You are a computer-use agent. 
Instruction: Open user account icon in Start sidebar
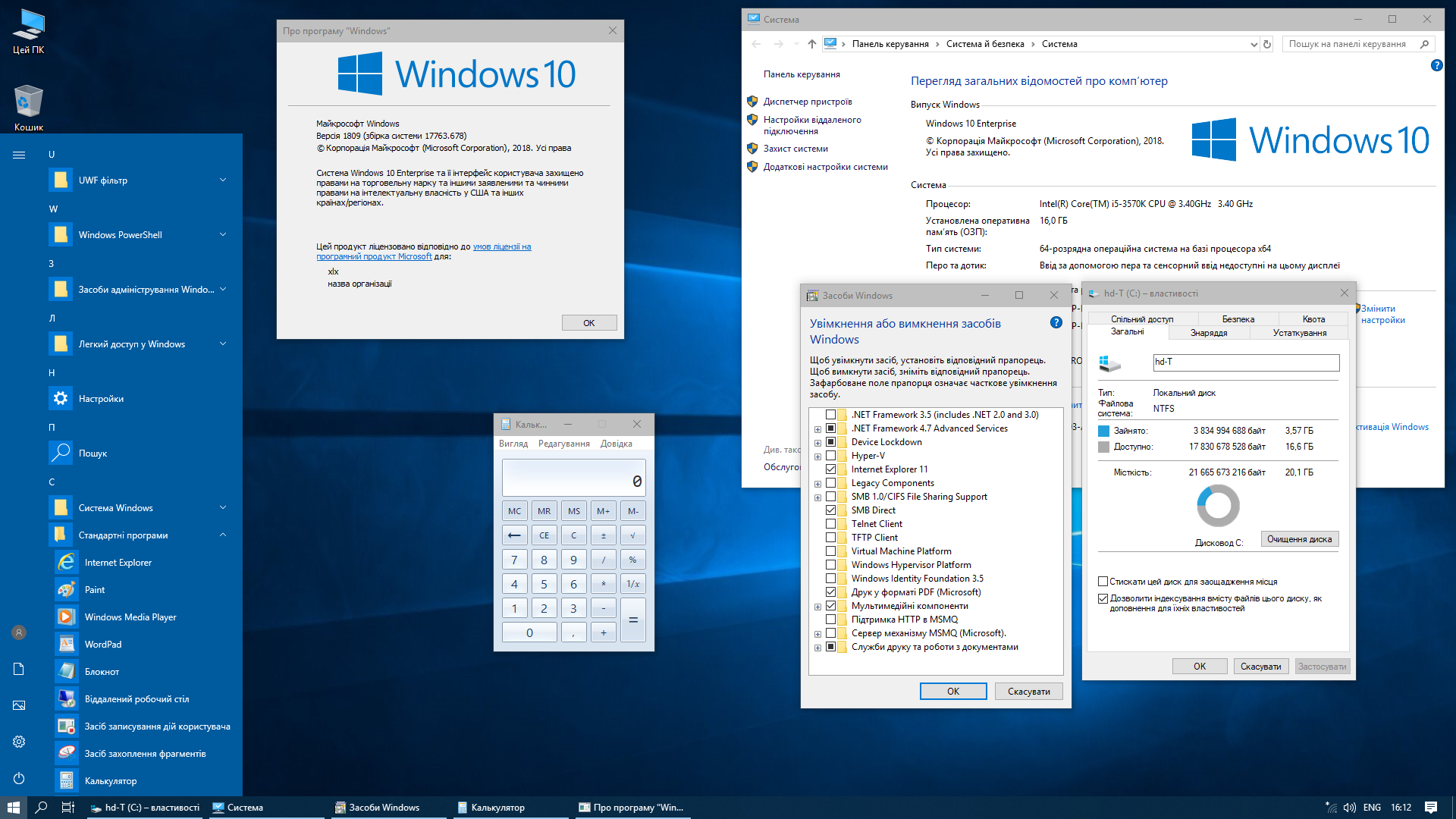click(19, 632)
